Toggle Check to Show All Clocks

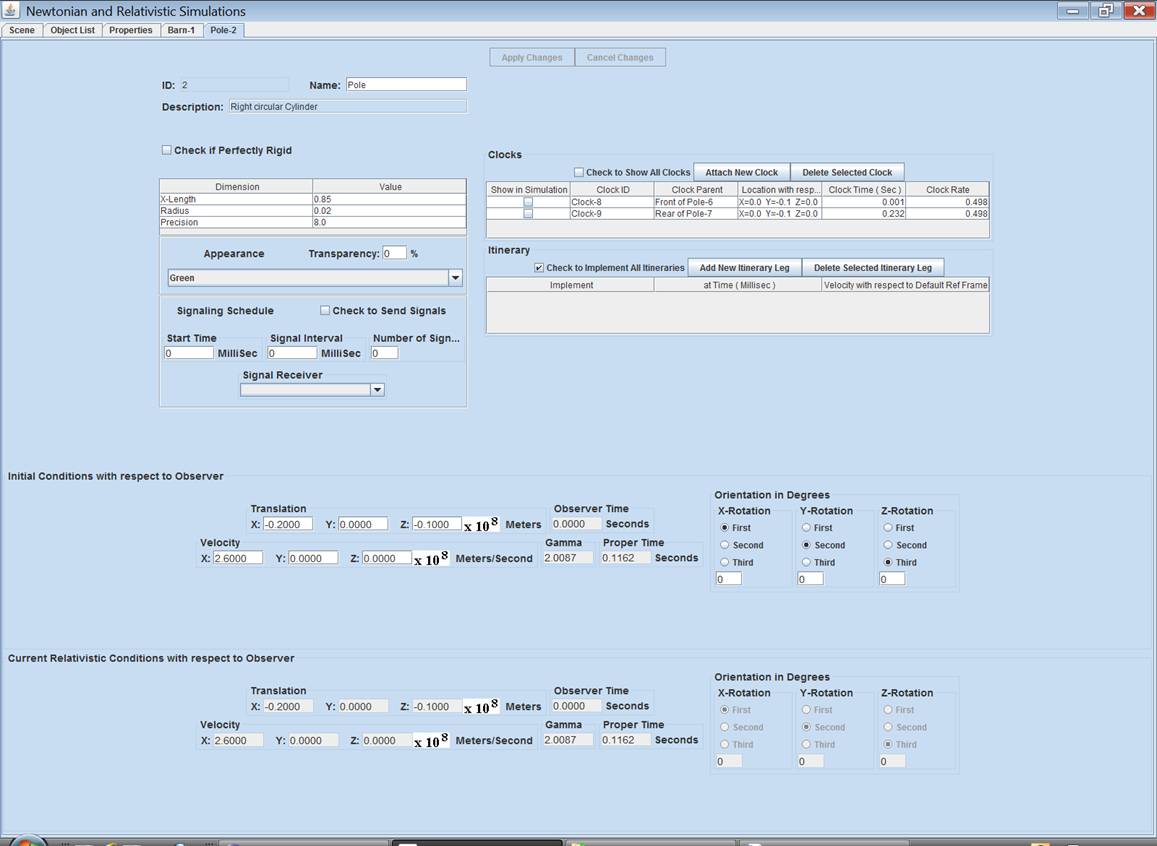[x=579, y=172]
